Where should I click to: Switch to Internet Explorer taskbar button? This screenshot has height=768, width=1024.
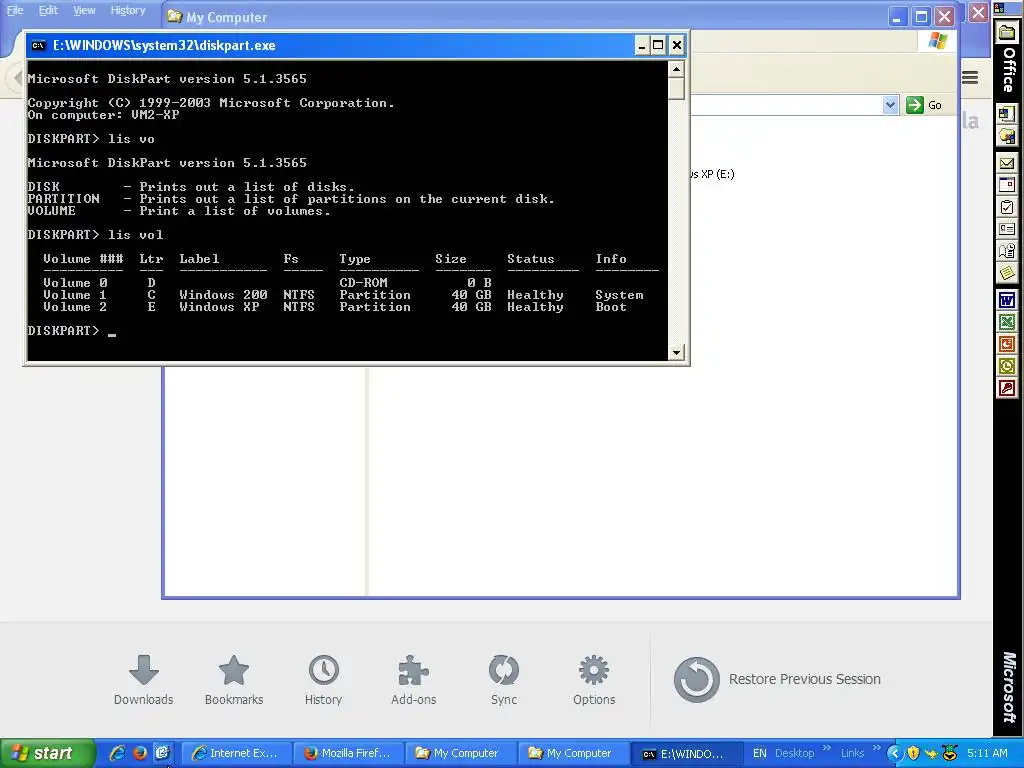click(x=235, y=753)
